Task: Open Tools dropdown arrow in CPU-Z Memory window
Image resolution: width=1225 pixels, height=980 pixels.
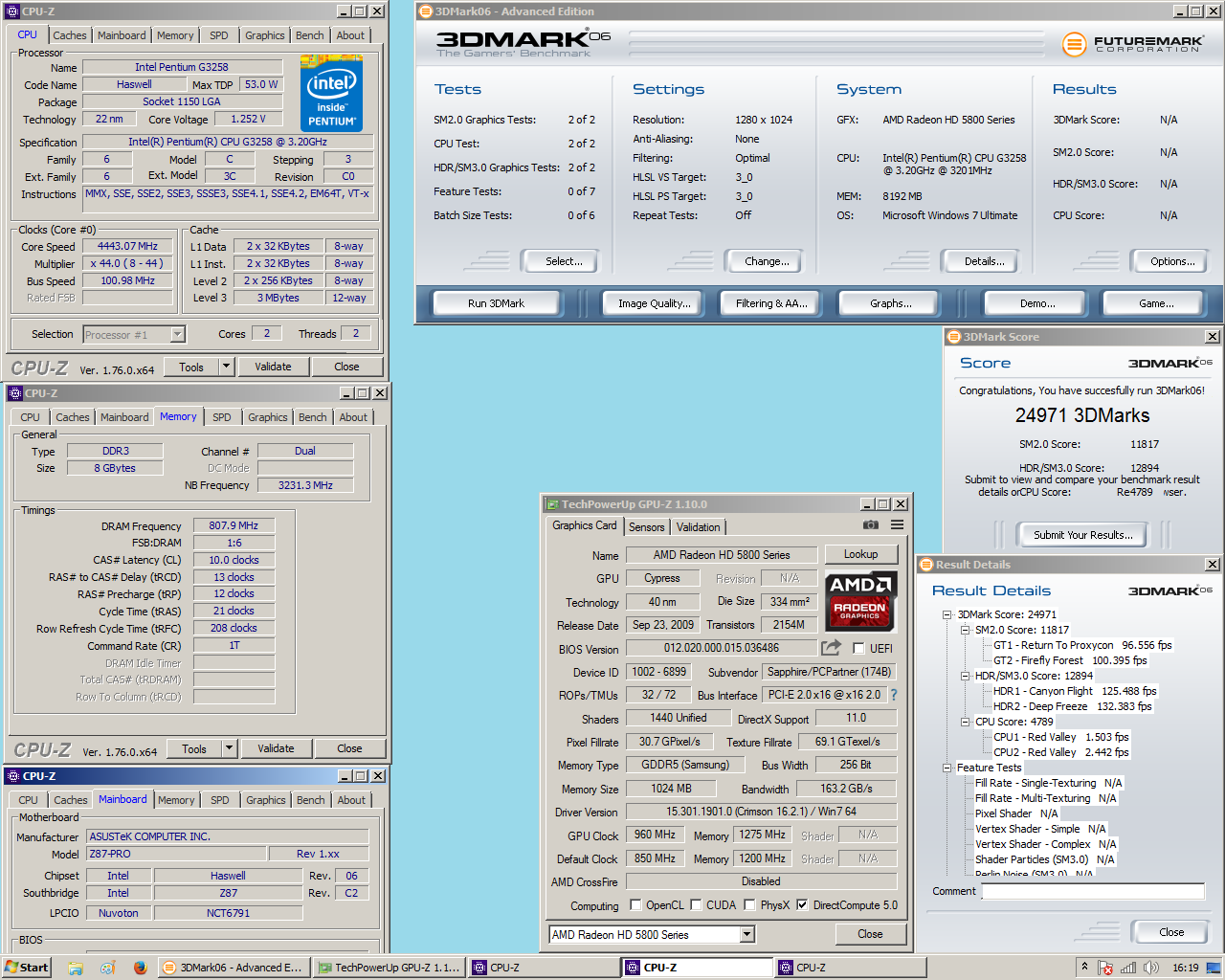Action: 229,748
